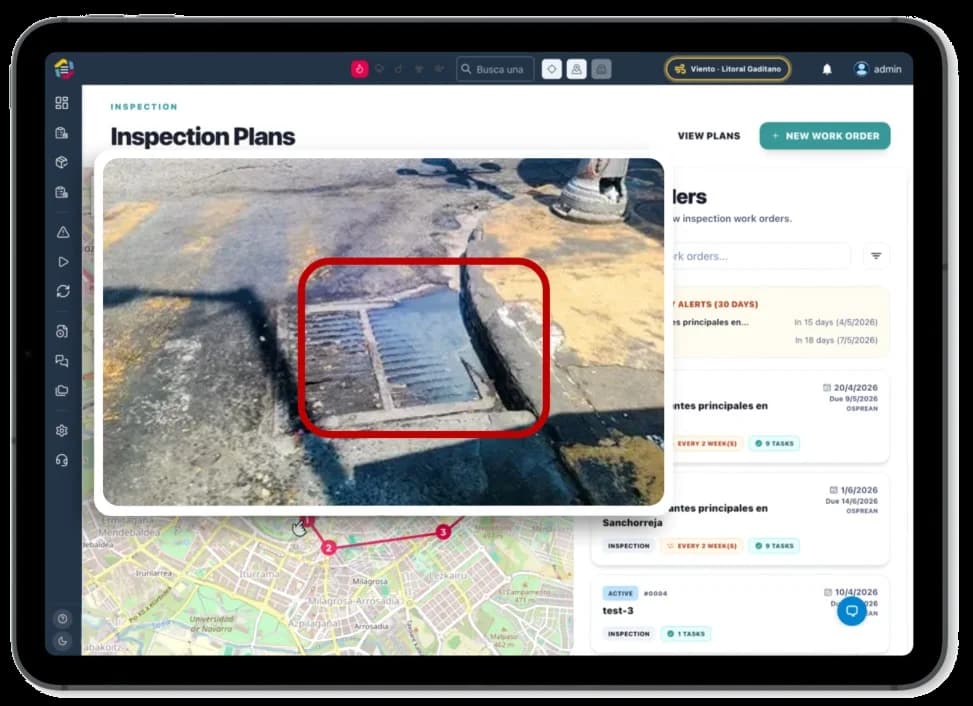The image size is (973, 706).
Task: Focus the Busca una search field
Action: pyautogui.click(x=495, y=69)
